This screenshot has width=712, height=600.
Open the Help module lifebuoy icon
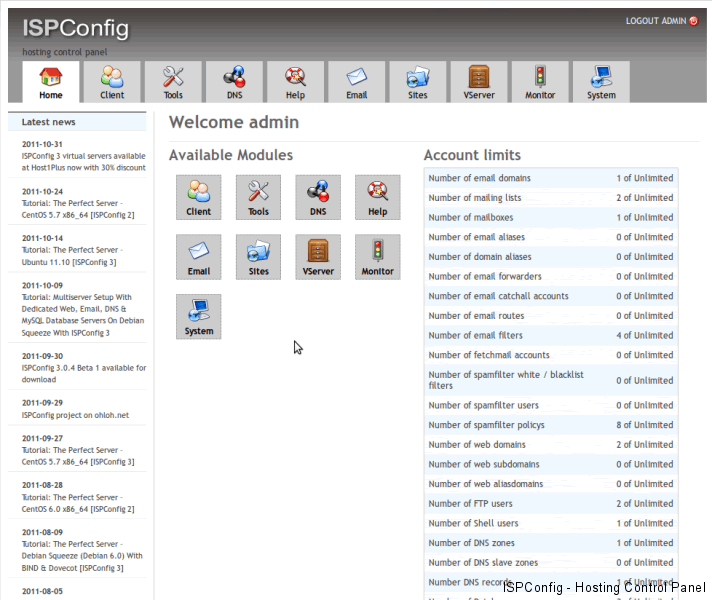point(377,197)
